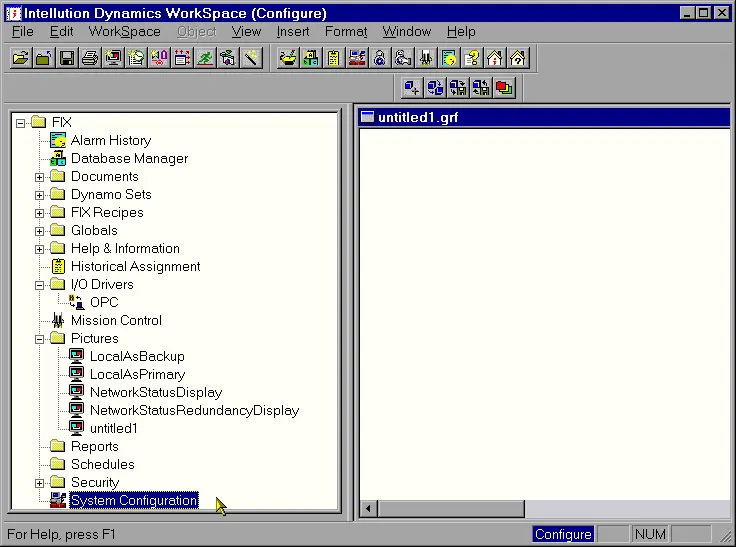The height and width of the screenshot is (547, 736).
Task: Open the Format menu
Action: pyautogui.click(x=346, y=31)
